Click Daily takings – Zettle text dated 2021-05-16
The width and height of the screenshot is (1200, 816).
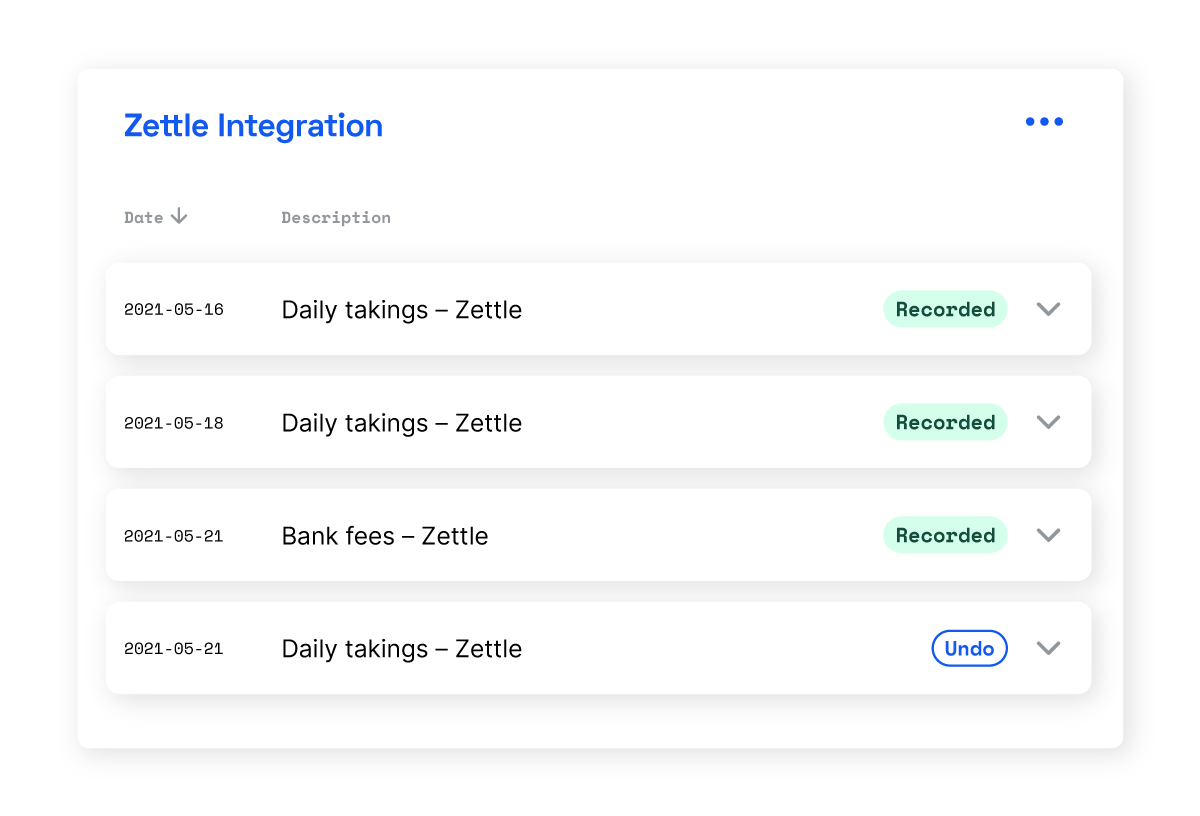(402, 310)
